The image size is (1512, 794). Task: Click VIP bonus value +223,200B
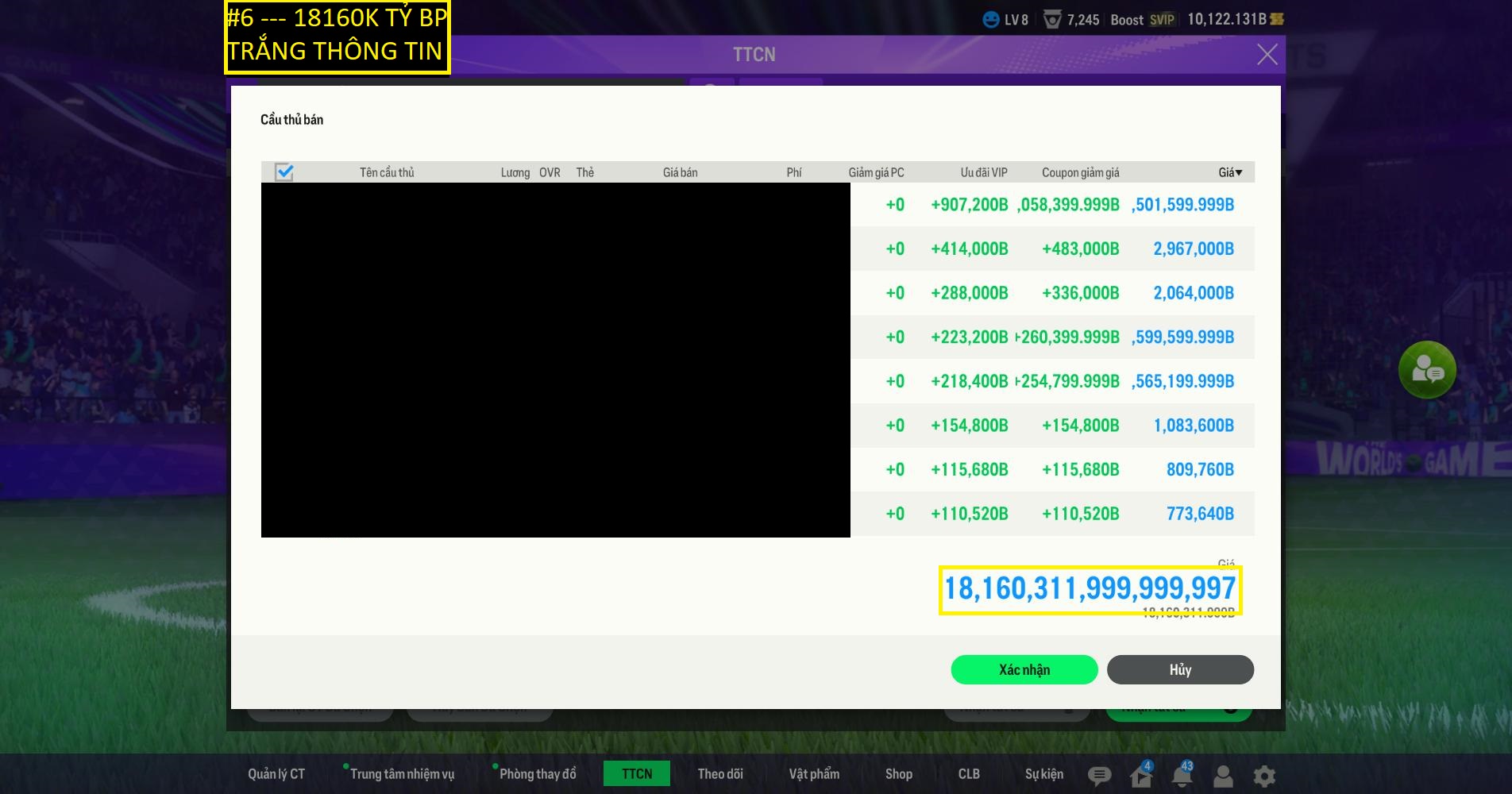click(970, 337)
